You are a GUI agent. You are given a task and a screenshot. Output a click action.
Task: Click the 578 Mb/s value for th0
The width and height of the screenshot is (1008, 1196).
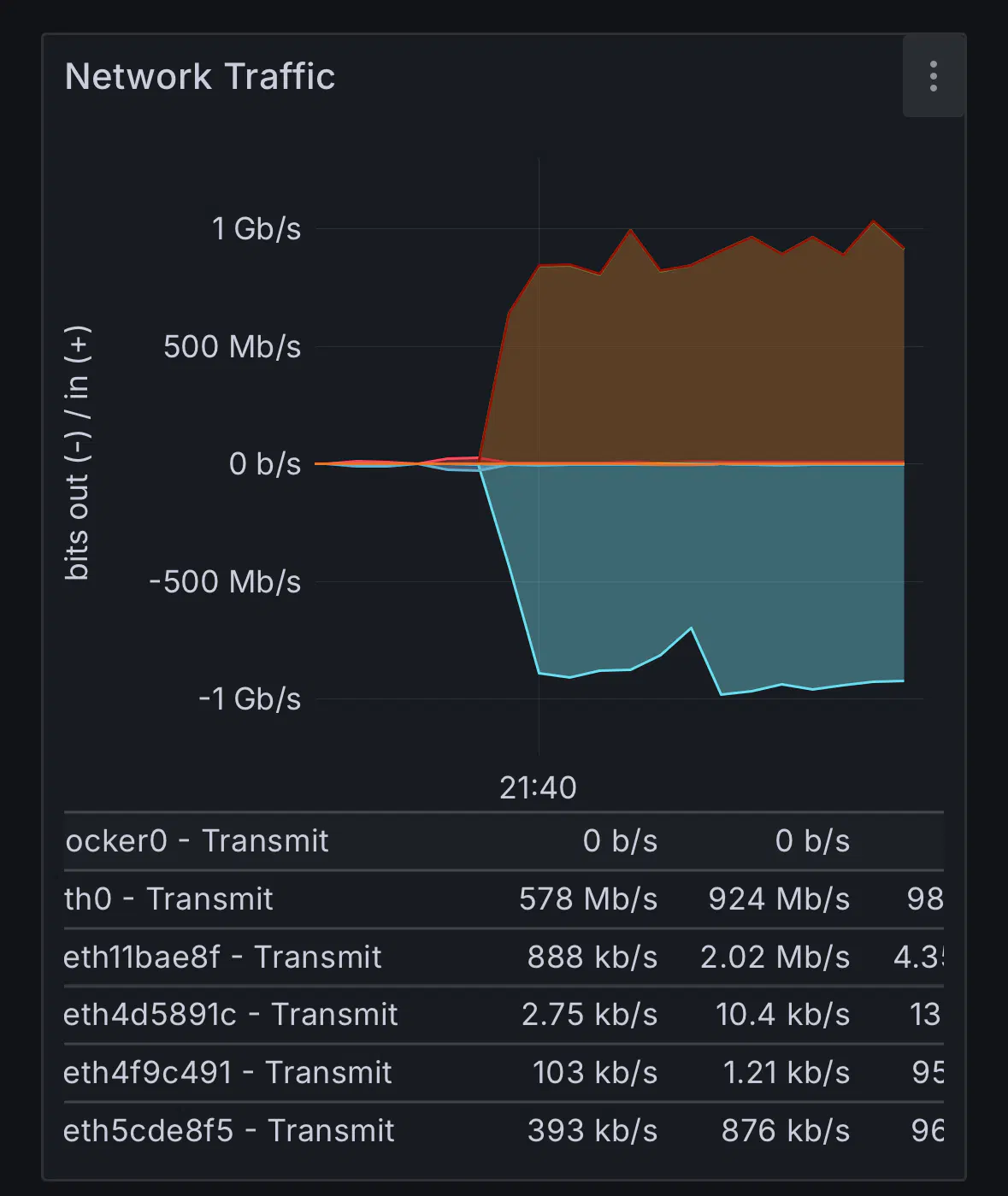[588, 899]
